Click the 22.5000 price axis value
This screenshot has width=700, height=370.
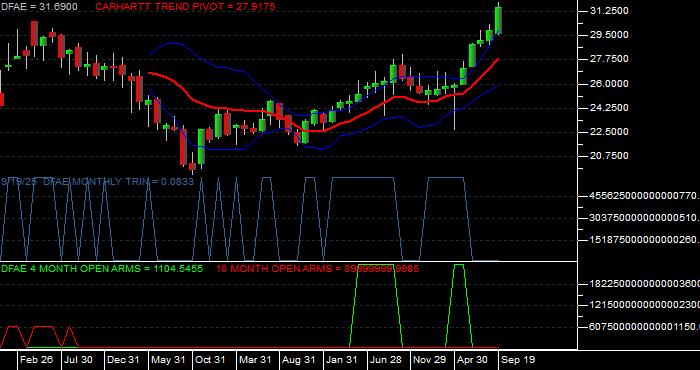click(610, 132)
